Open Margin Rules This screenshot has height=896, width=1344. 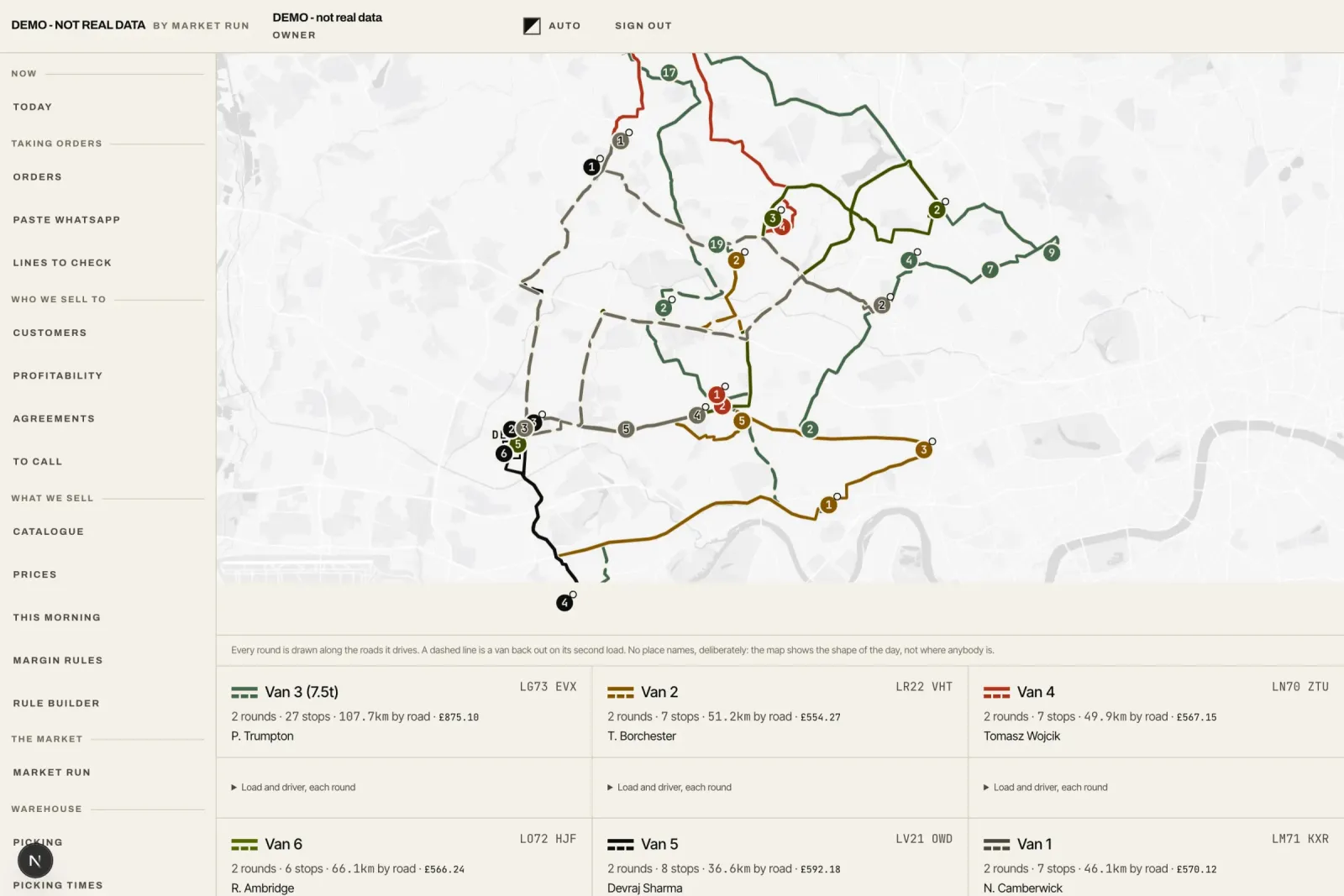point(58,660)
